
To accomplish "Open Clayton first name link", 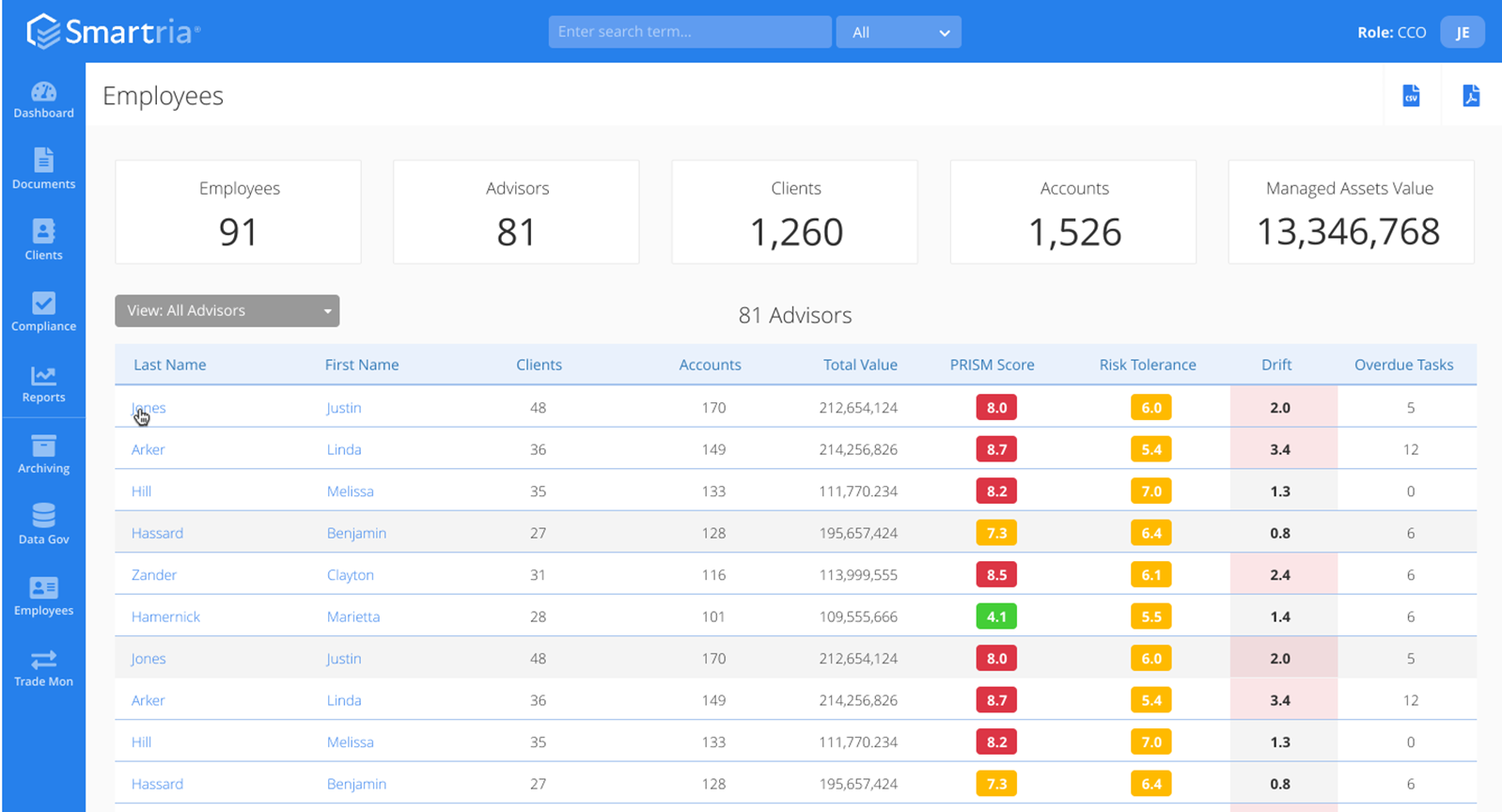I will (351, 575).
